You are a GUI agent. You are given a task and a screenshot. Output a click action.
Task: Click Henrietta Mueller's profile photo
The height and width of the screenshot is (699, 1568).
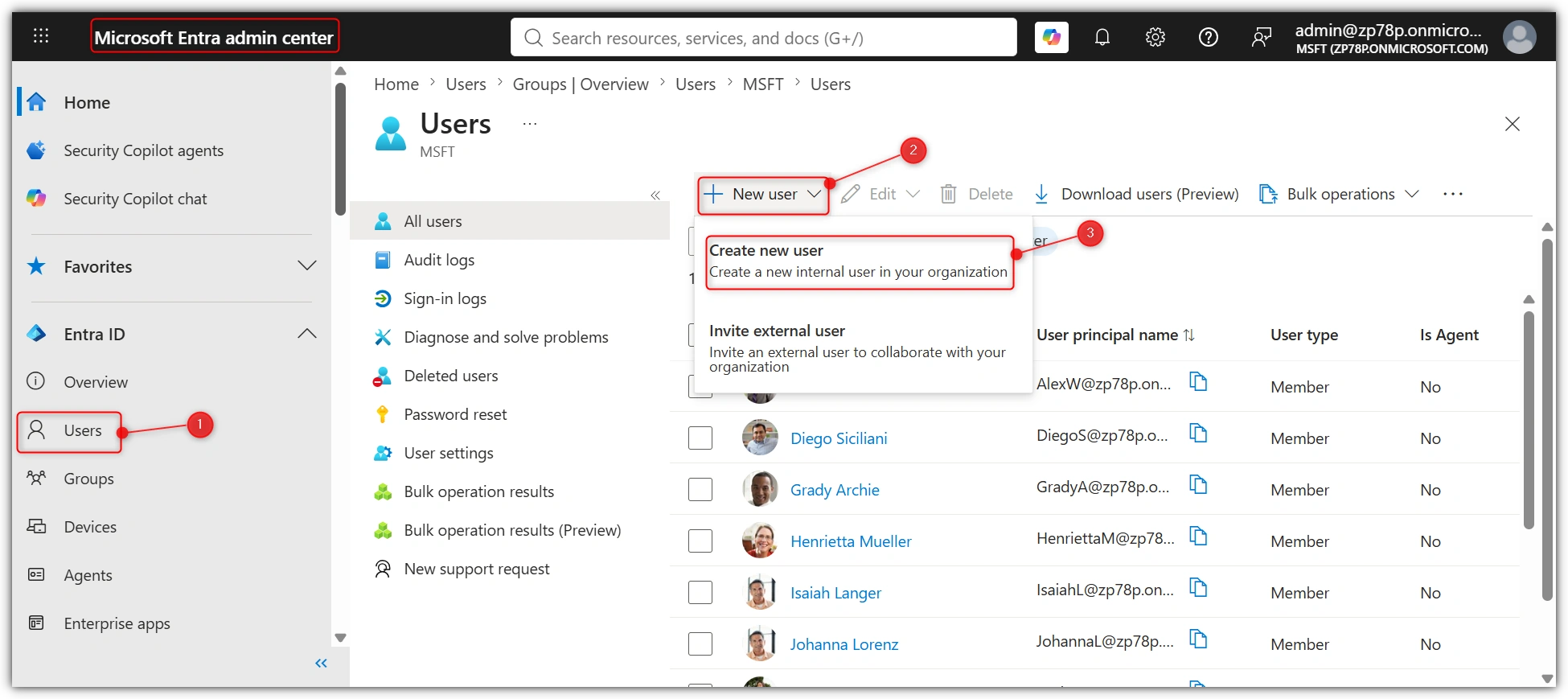pos(760,541)
